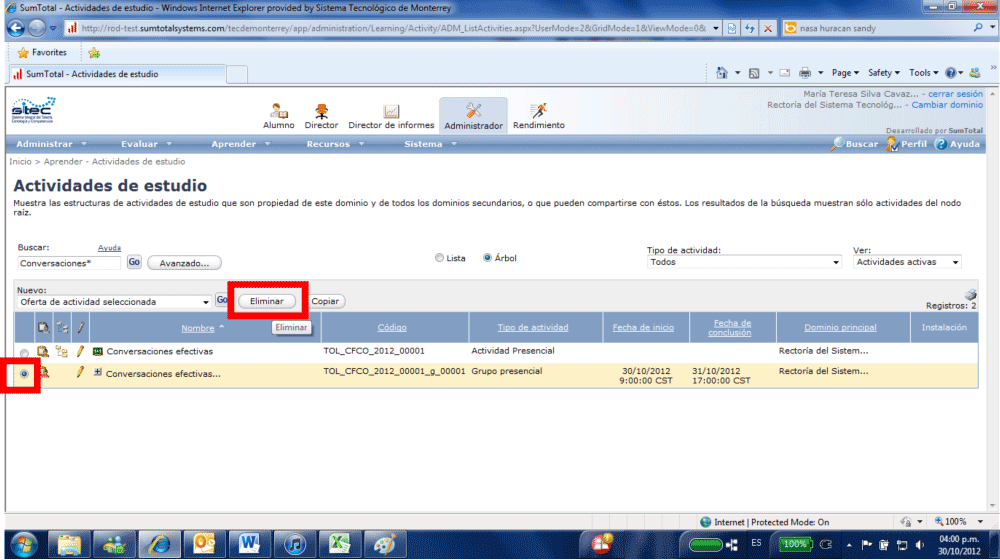Select radio button for Actividad Presencial row

click(x=24, y=353)
